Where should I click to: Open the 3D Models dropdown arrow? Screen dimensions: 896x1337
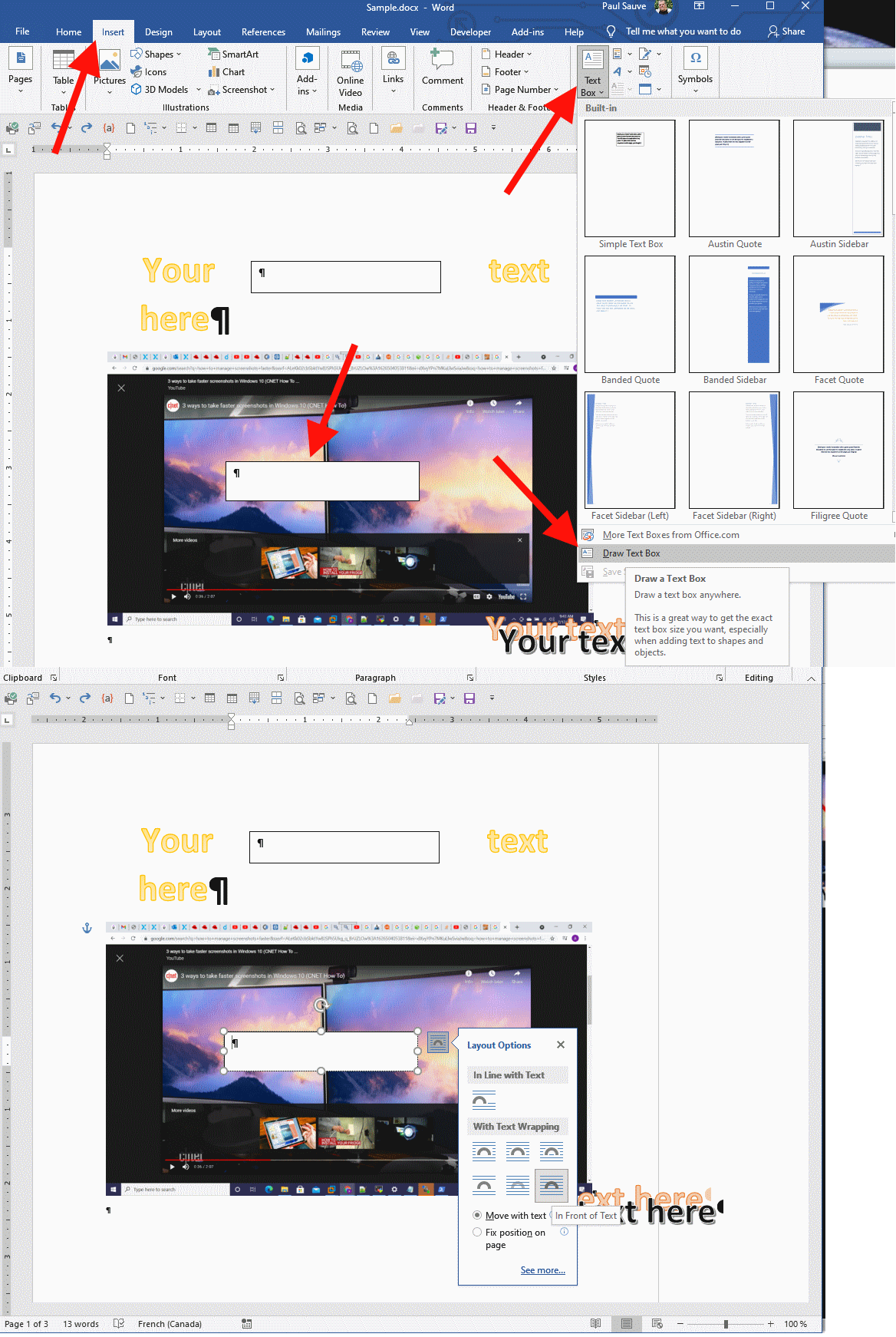[199, 90]
